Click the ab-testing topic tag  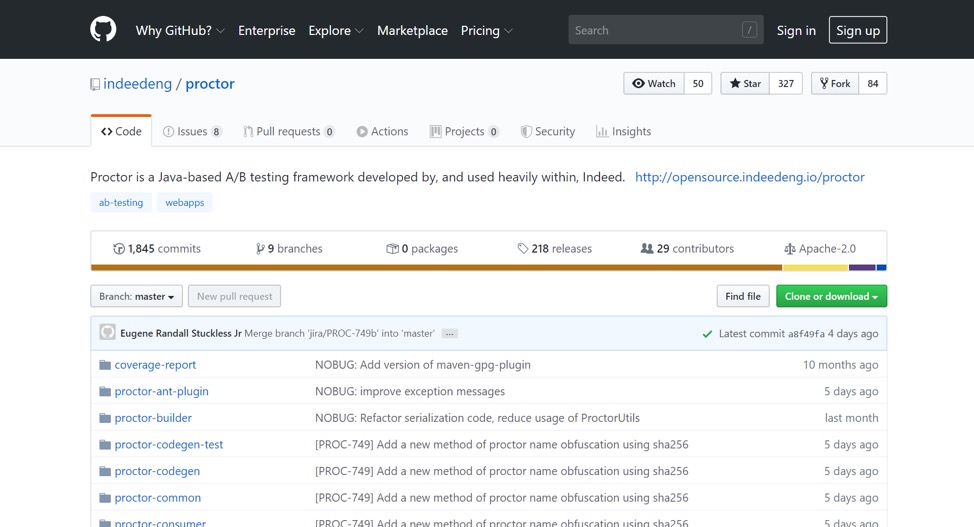[x=121, y=203]
